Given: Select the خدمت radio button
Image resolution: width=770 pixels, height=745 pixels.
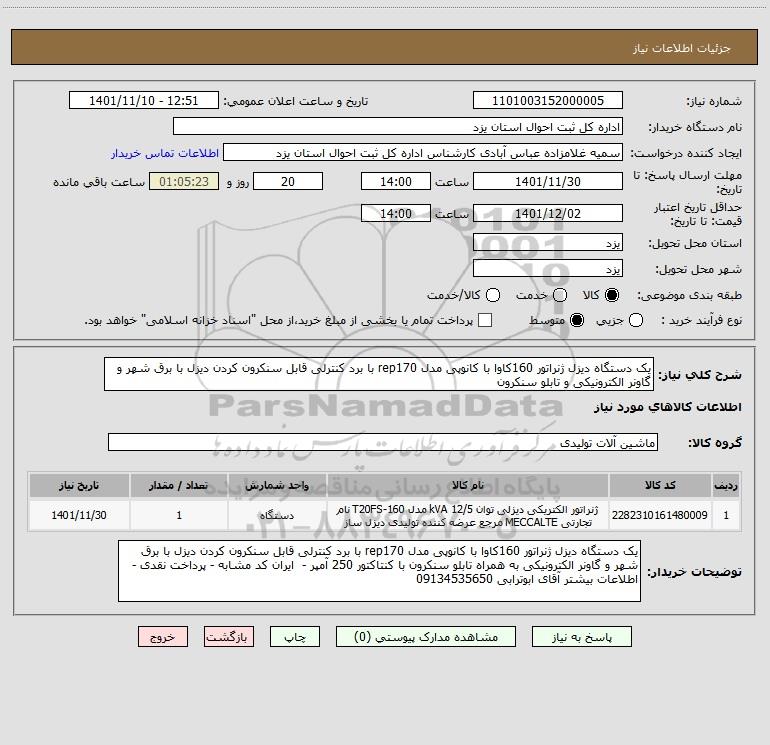Looking at the screenshot, I should coord(560,295).
